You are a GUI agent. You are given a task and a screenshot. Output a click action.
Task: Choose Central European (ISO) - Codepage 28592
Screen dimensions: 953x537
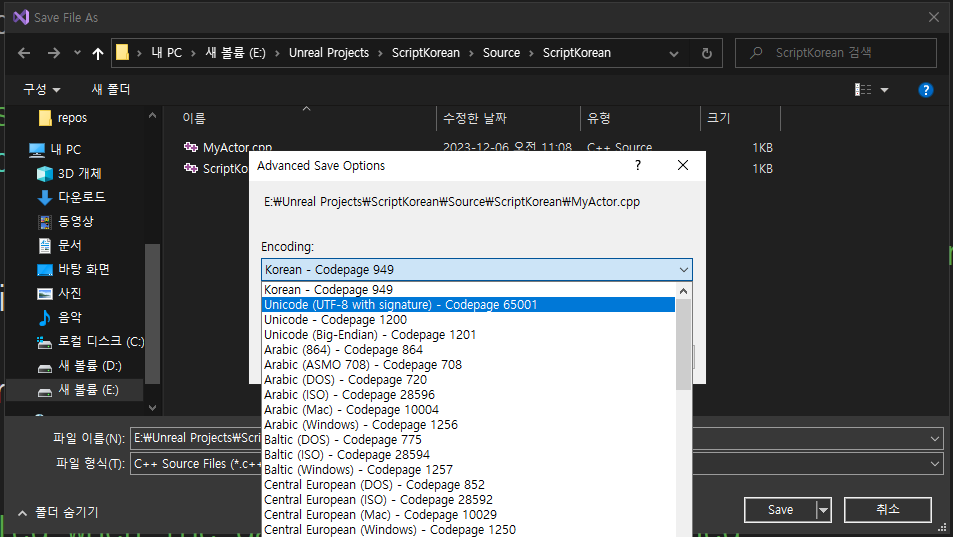(x=469, y=500)
